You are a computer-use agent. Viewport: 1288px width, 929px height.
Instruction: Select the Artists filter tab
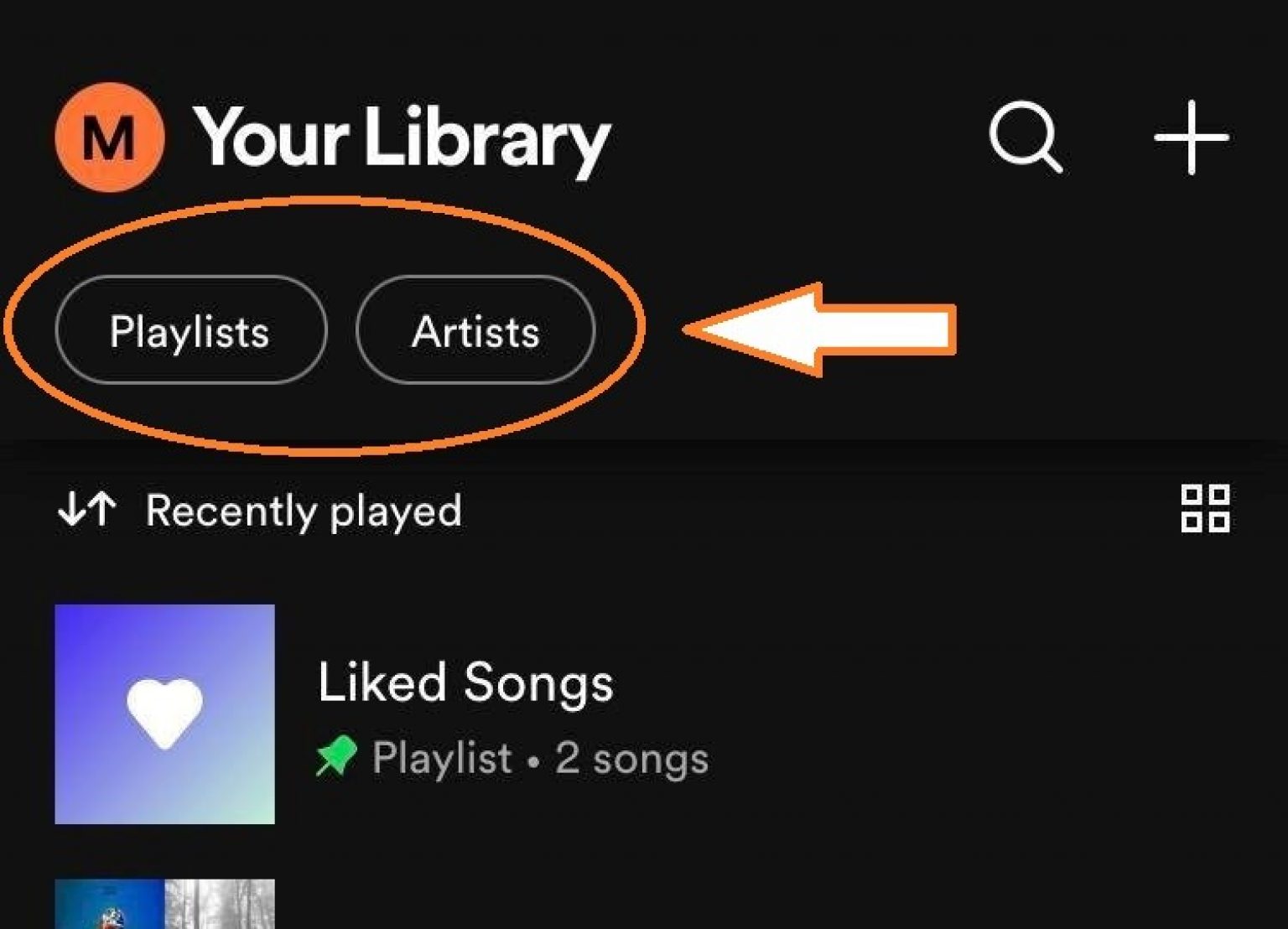[x=475, y=331]
